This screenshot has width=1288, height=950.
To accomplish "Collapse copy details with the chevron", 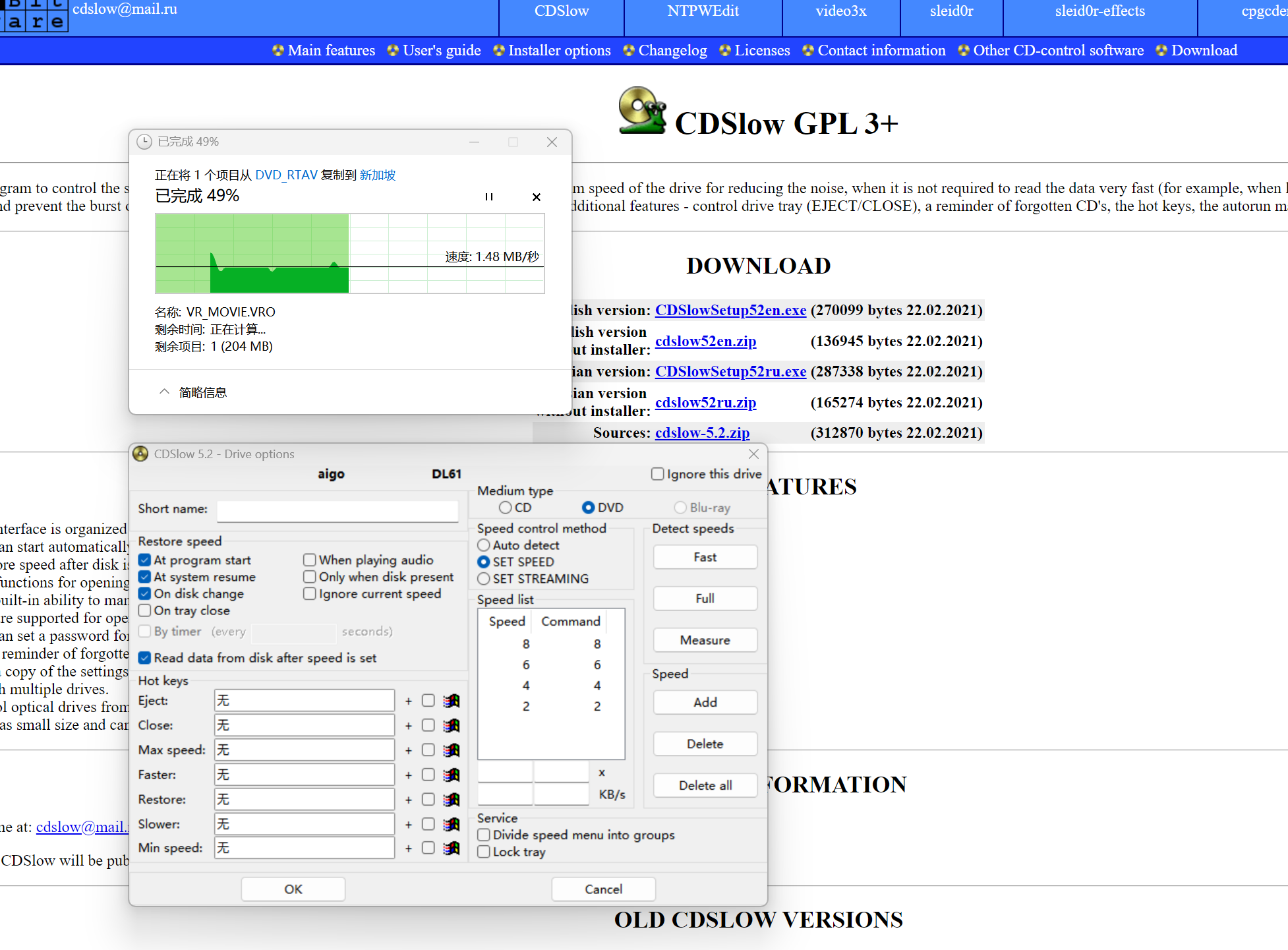I will (x=164, y=392).
